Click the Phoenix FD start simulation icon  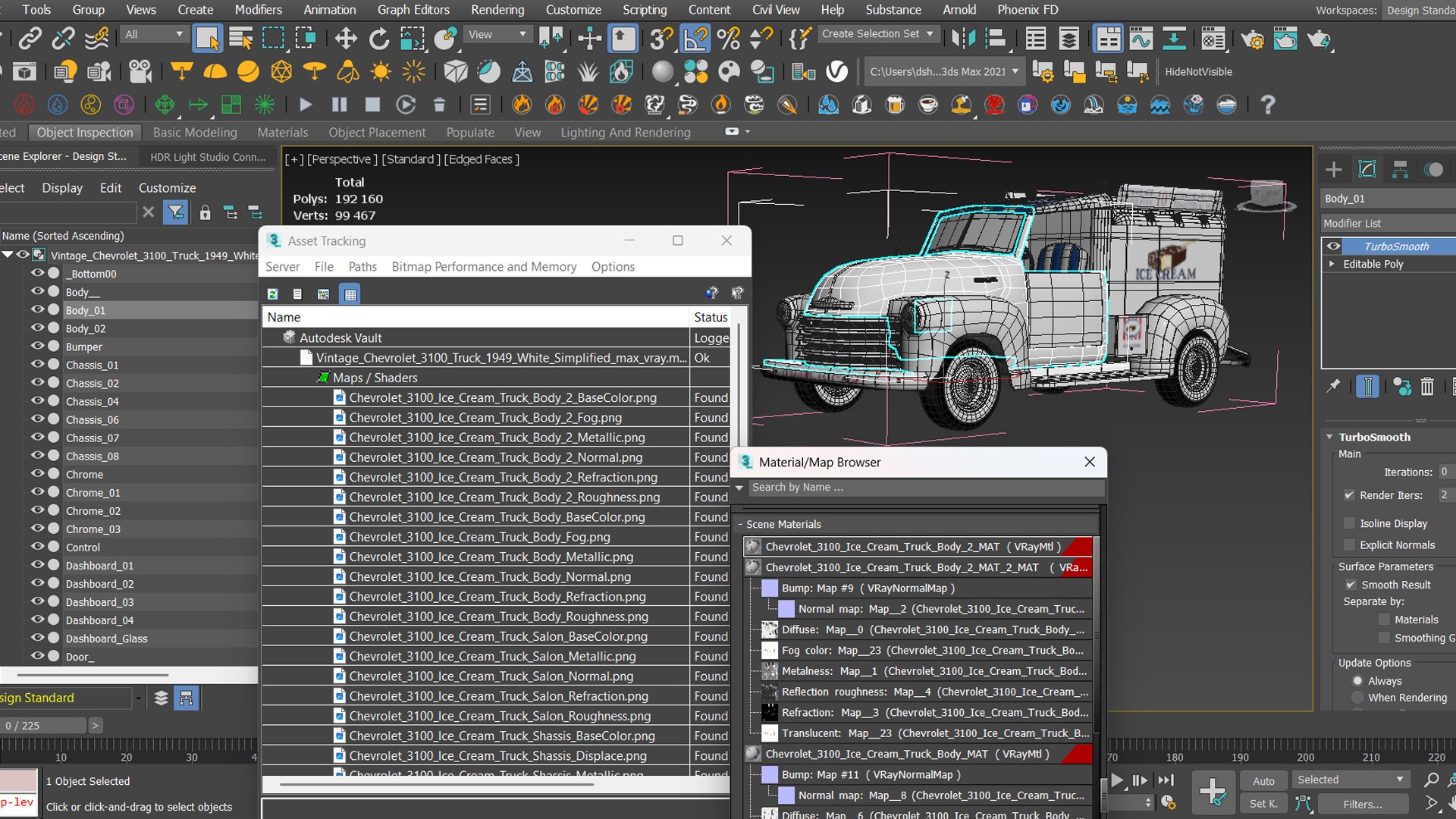306,105
